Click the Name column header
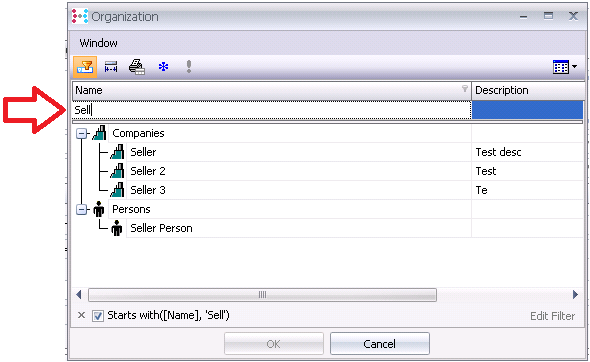The height and width of the screenshot is (362, 590). coord(271,90)
